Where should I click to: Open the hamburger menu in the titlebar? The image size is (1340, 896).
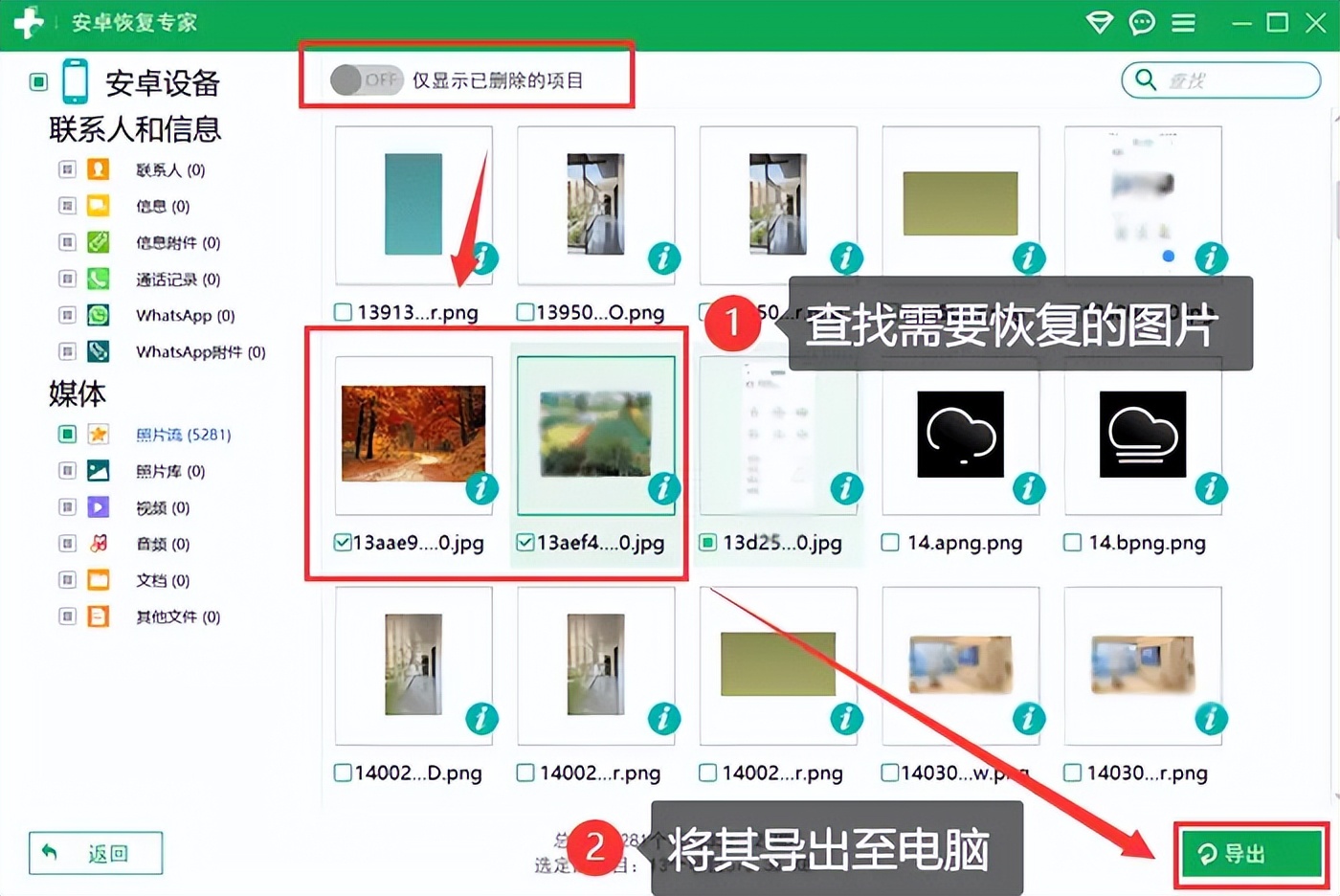[1183, 23]
